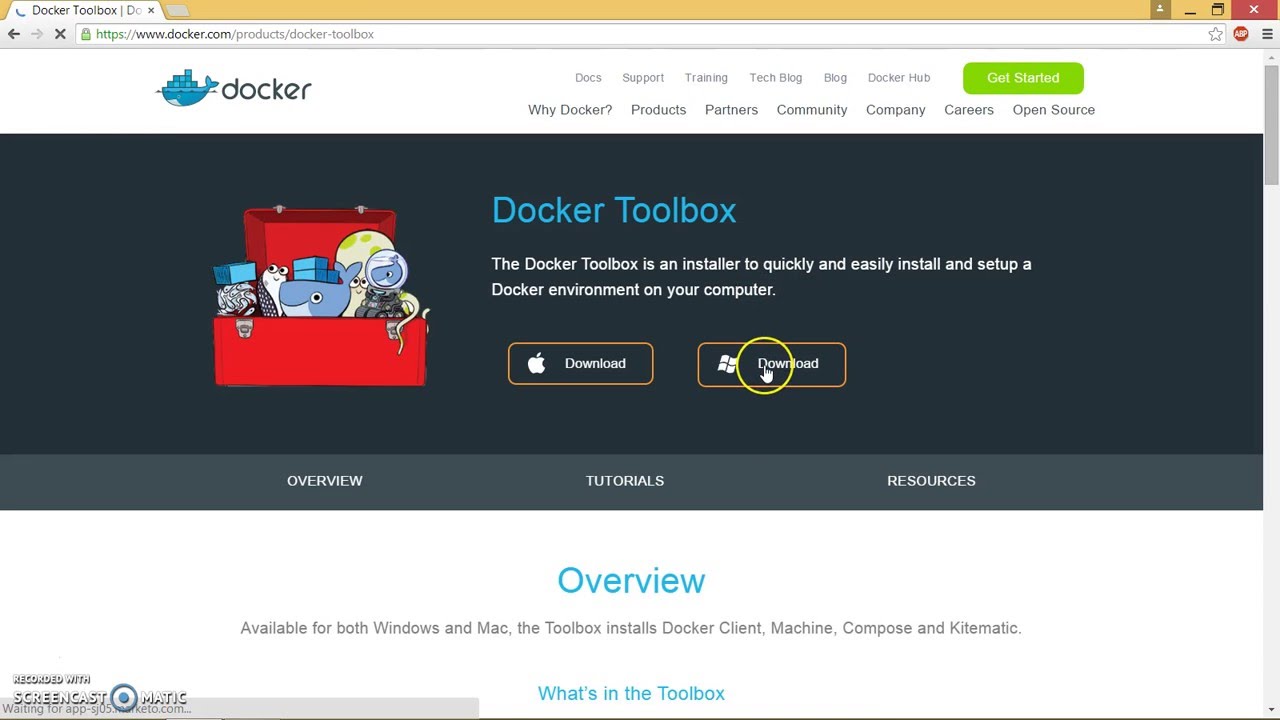Close the Docker Toolbox browser tab
This screenshot has width=1280, height=720.
[x=153, y=10]
